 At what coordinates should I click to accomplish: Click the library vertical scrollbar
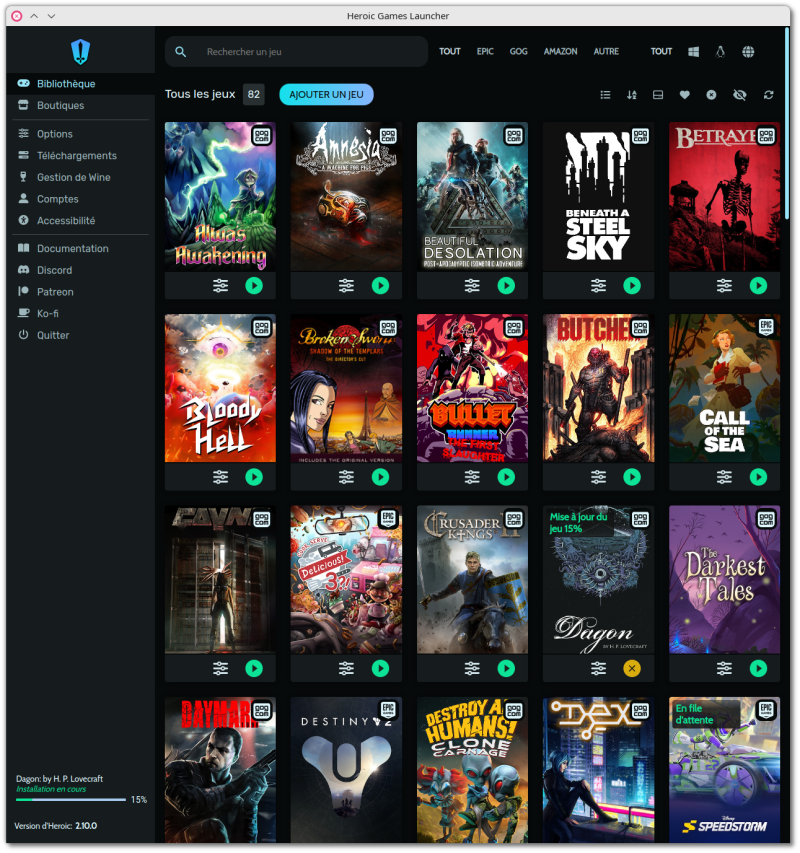[787, 123]
